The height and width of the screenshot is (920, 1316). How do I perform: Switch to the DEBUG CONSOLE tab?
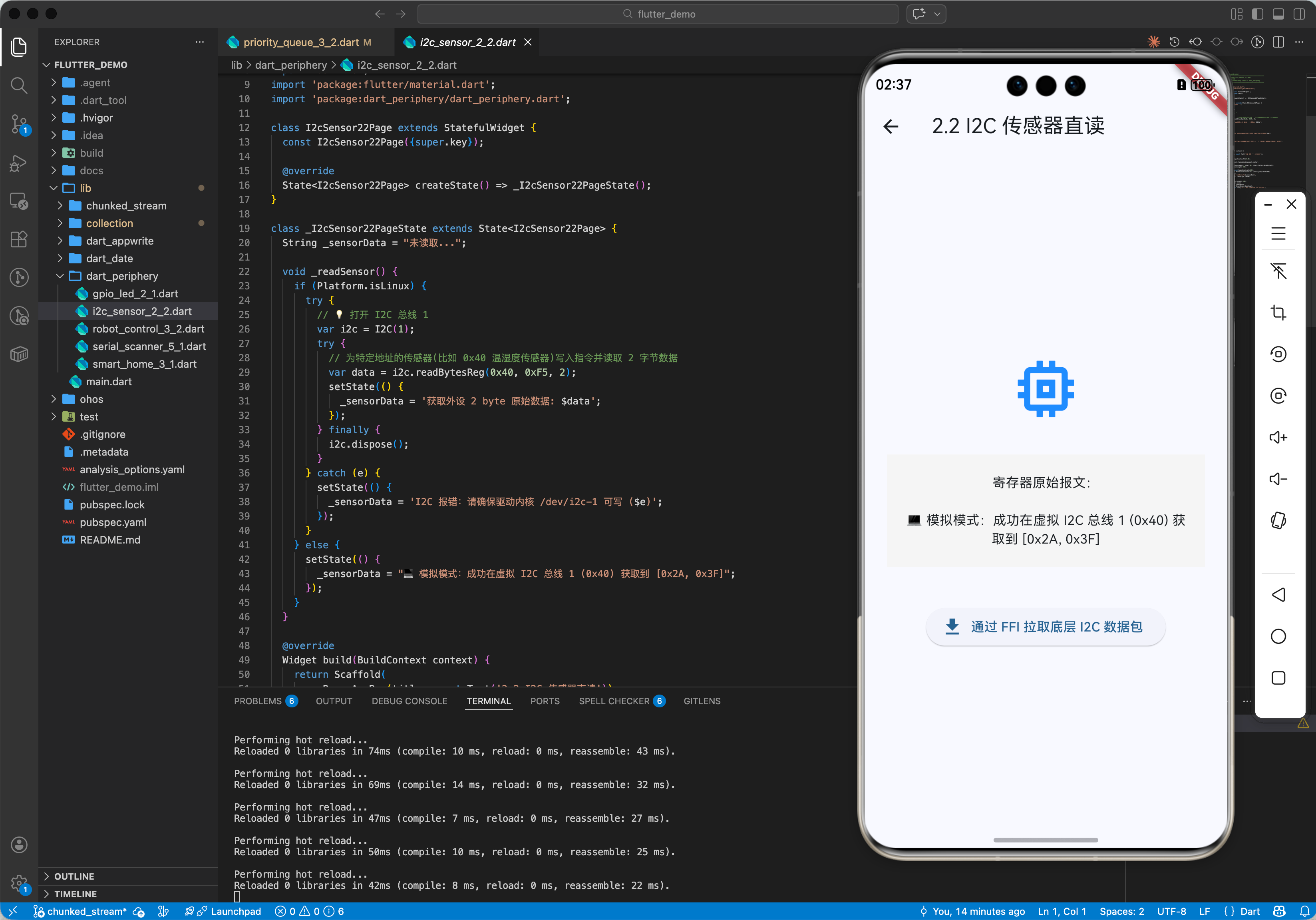tap(409, 701)
